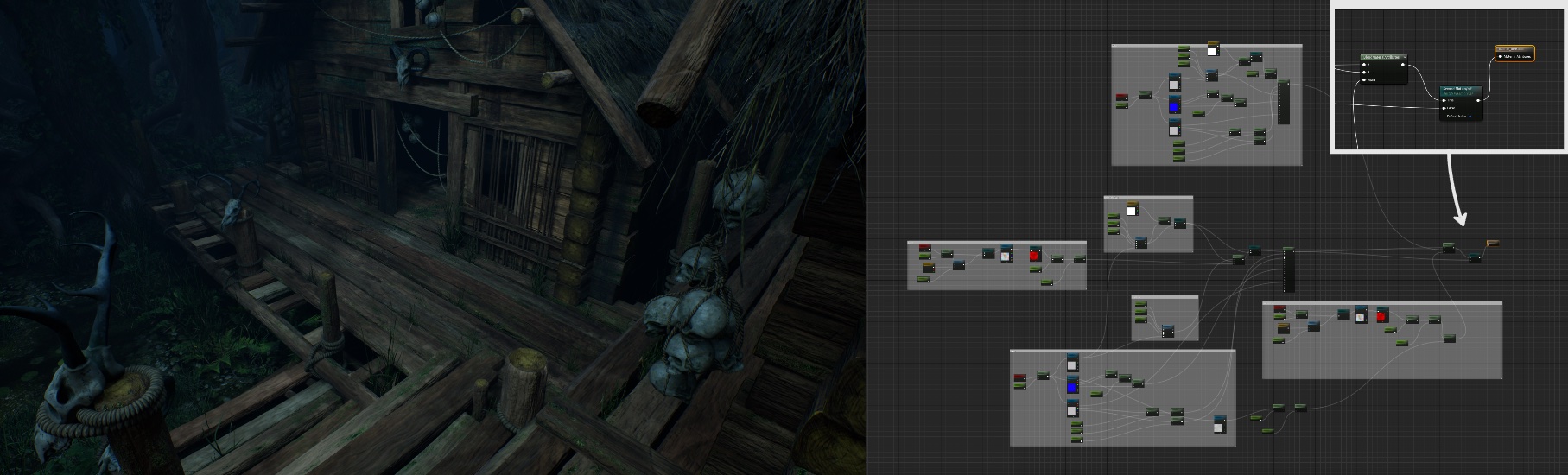Image resolution: width=1568 pixels, height=475 pixels.
Task: Click the output pin of green inset node
Action: tap(1405, 65)
